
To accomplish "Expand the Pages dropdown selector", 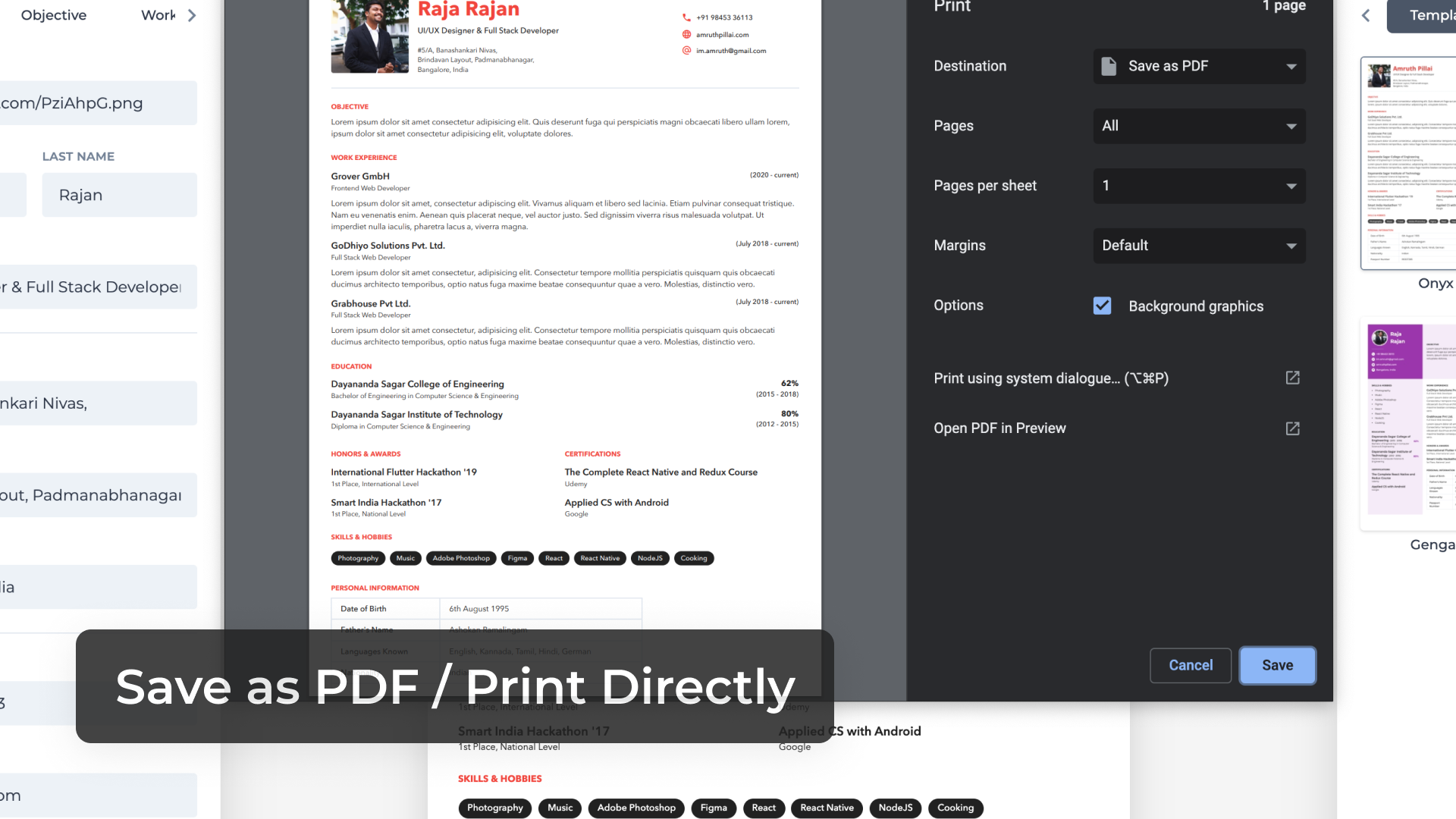I will 1198,125.
